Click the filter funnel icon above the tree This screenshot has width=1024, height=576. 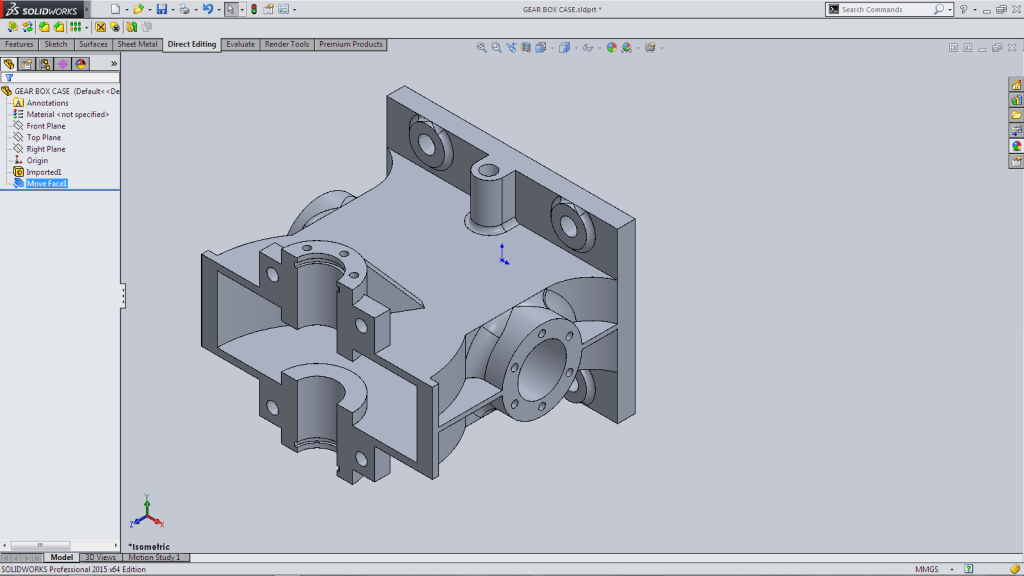click(x=8, y=76)
